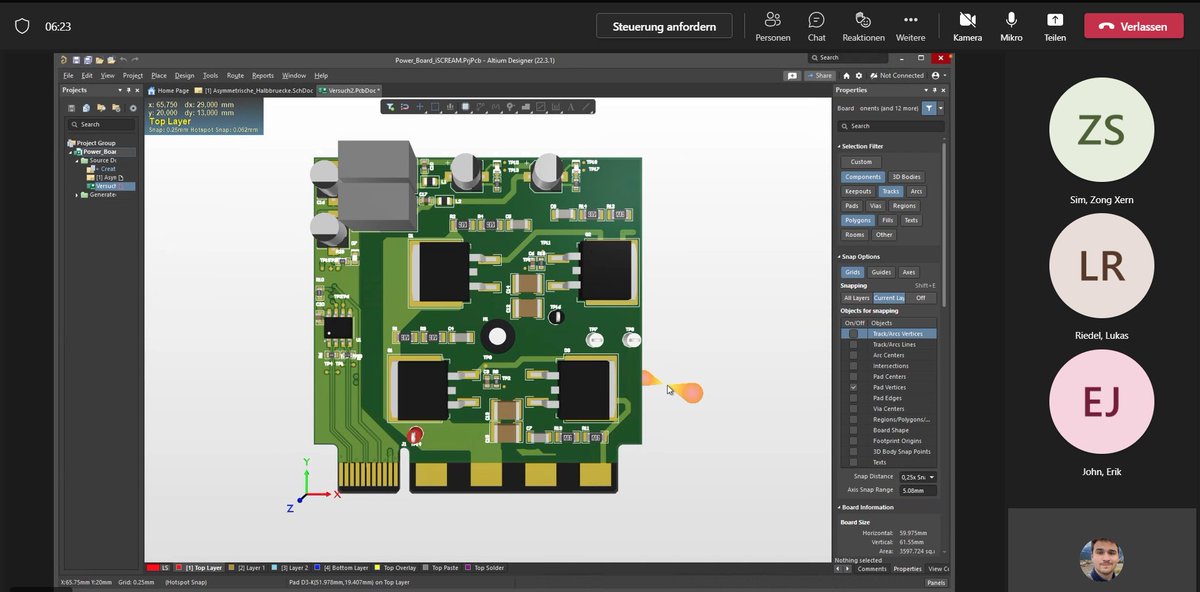Enable the Board Shape snapping checkbox

point(853,429)
